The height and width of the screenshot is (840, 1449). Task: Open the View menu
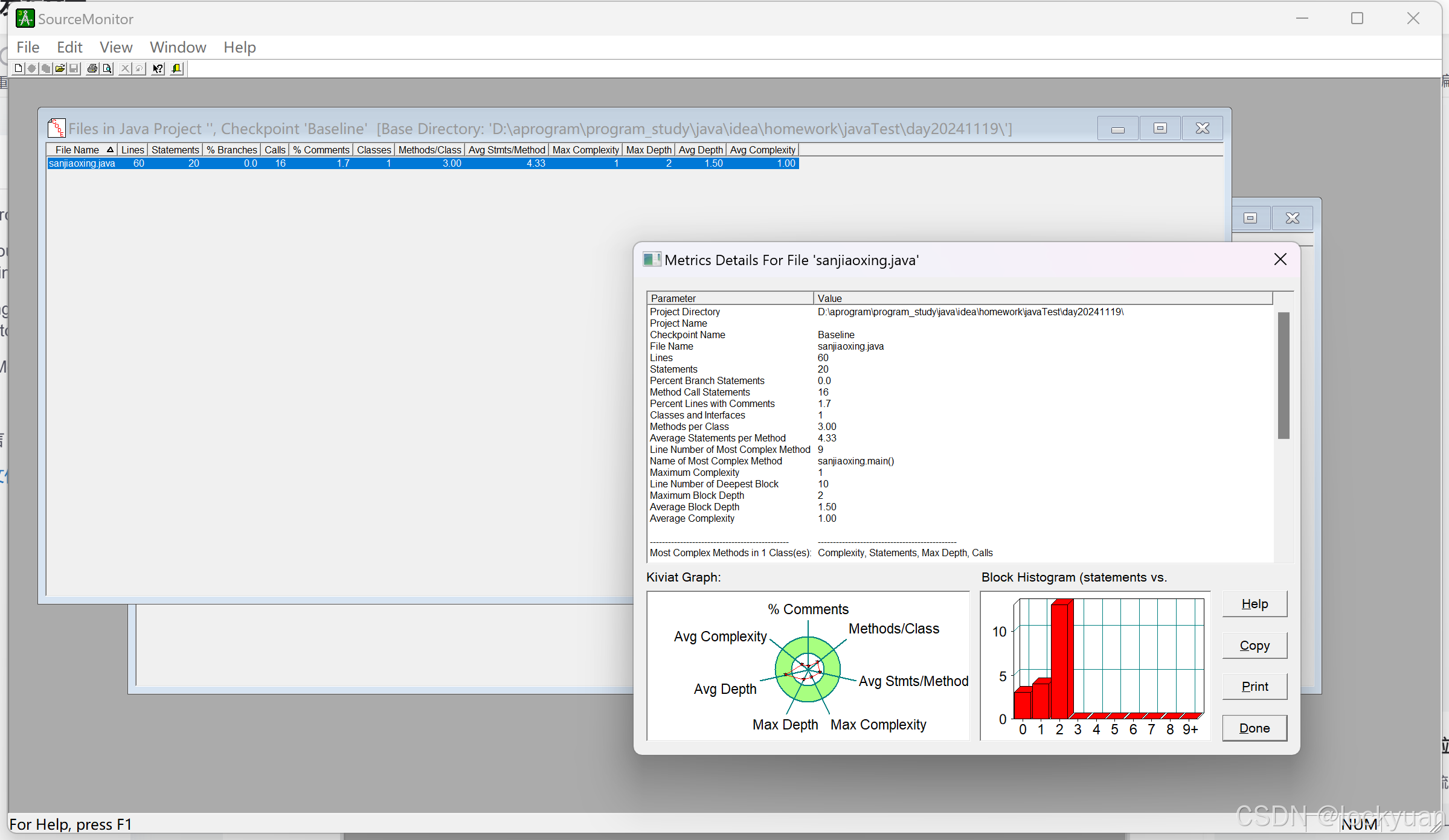click(x=116, y=47)
